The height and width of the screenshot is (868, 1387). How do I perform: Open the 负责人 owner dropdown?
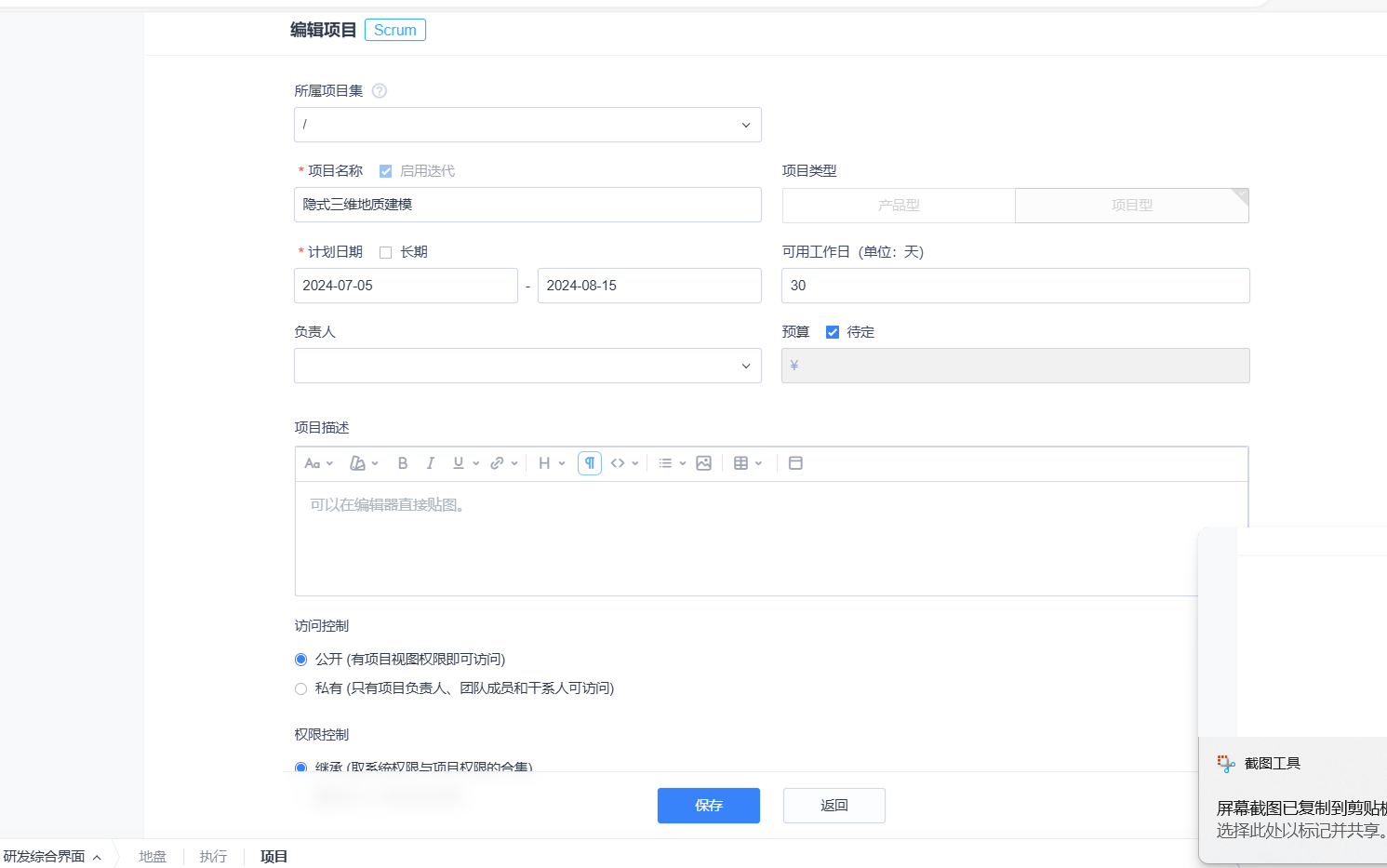point(527,366)
